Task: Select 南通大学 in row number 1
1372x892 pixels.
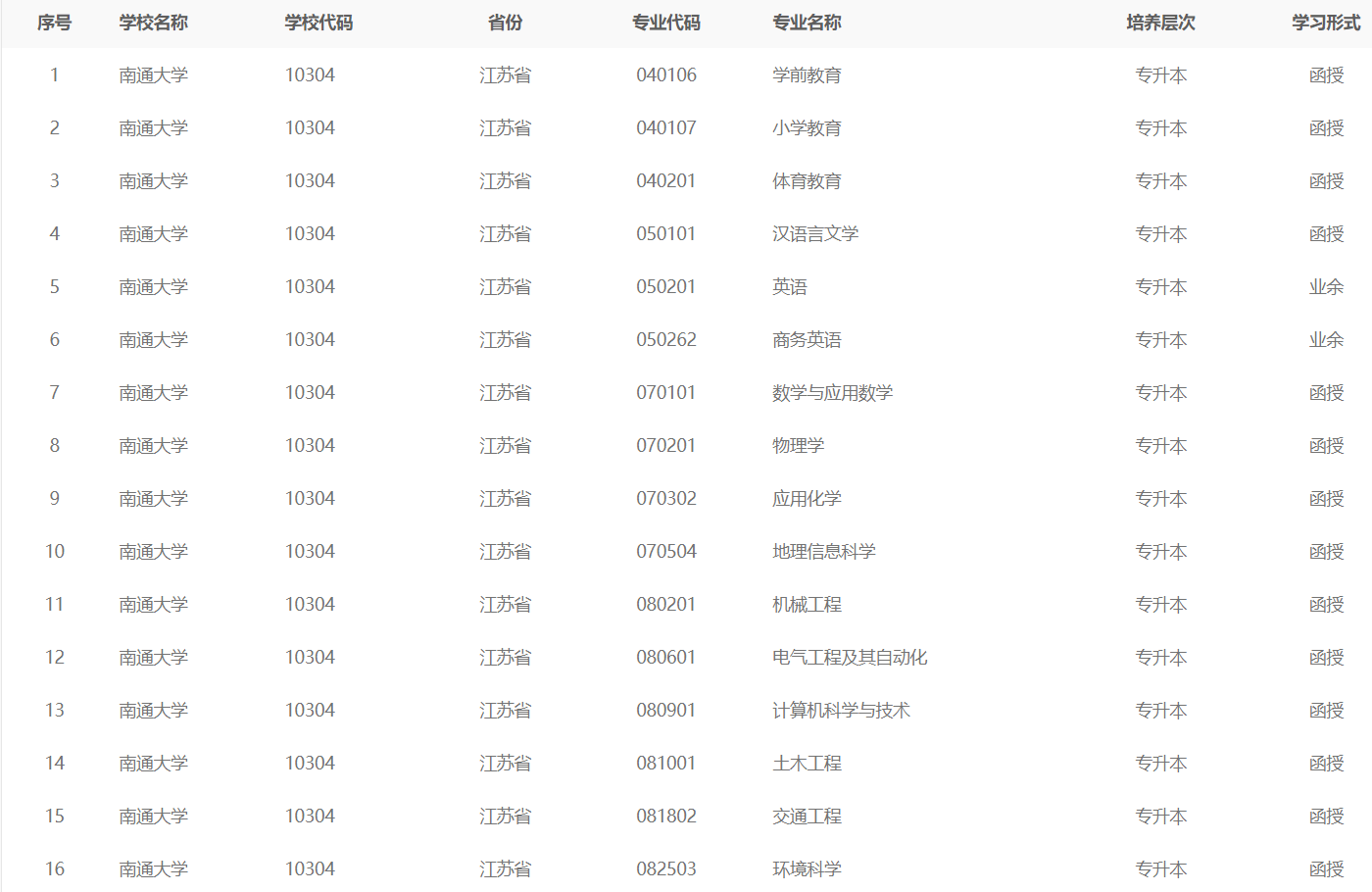Action: [x=154, y=75]
